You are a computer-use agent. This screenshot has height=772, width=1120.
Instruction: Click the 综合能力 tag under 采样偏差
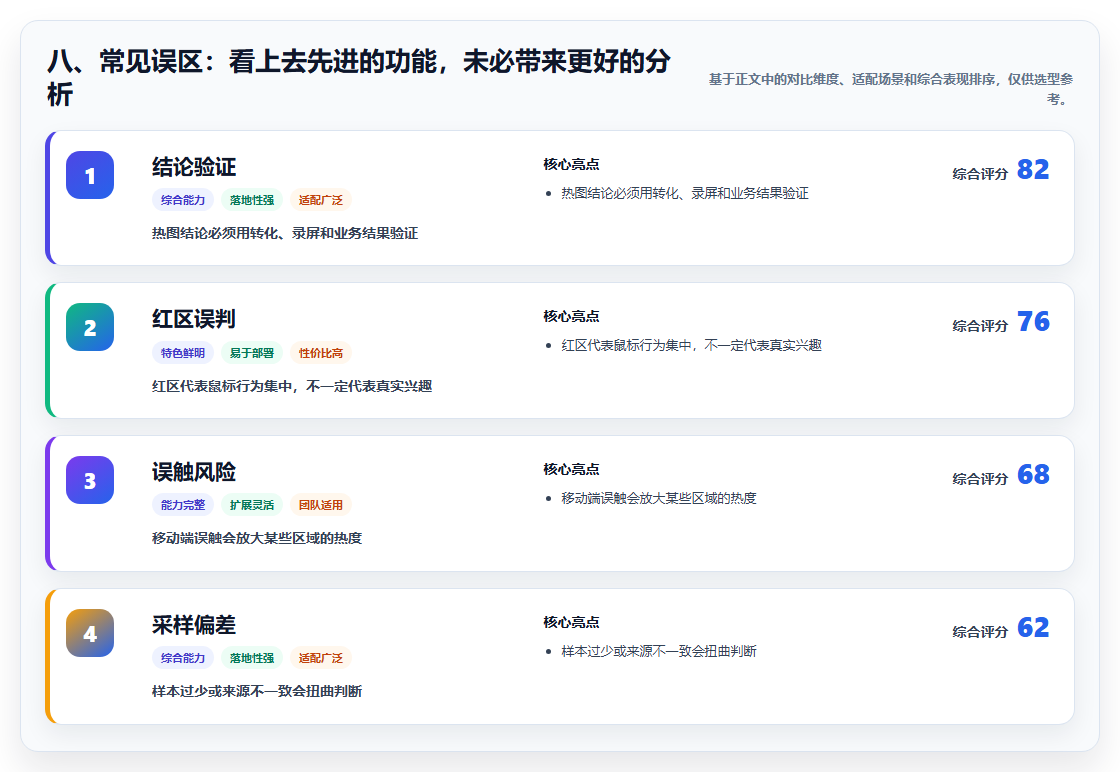coord(183,658)
